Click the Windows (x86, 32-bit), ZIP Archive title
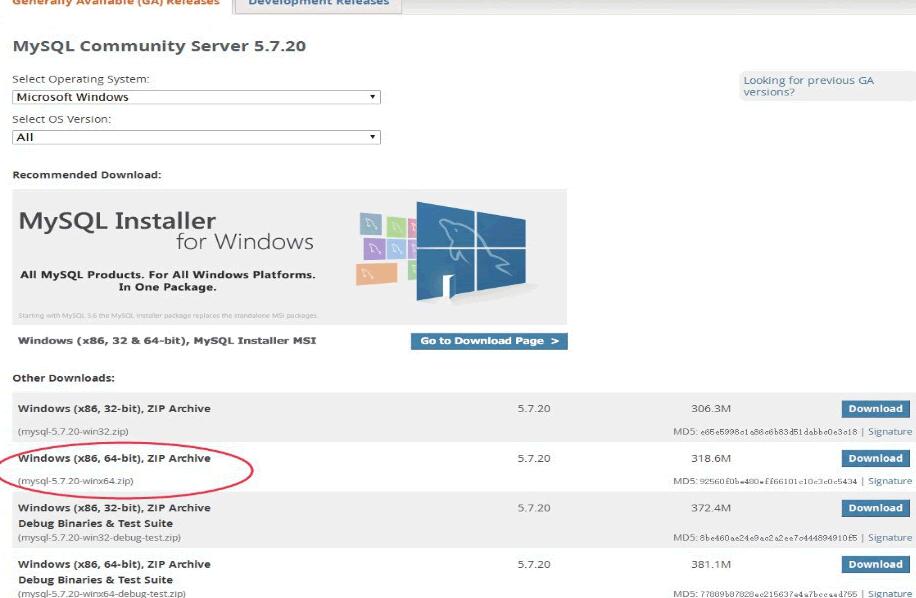Image resolution: width=916 pixels, height=598 pixels. tap(114, 409)
